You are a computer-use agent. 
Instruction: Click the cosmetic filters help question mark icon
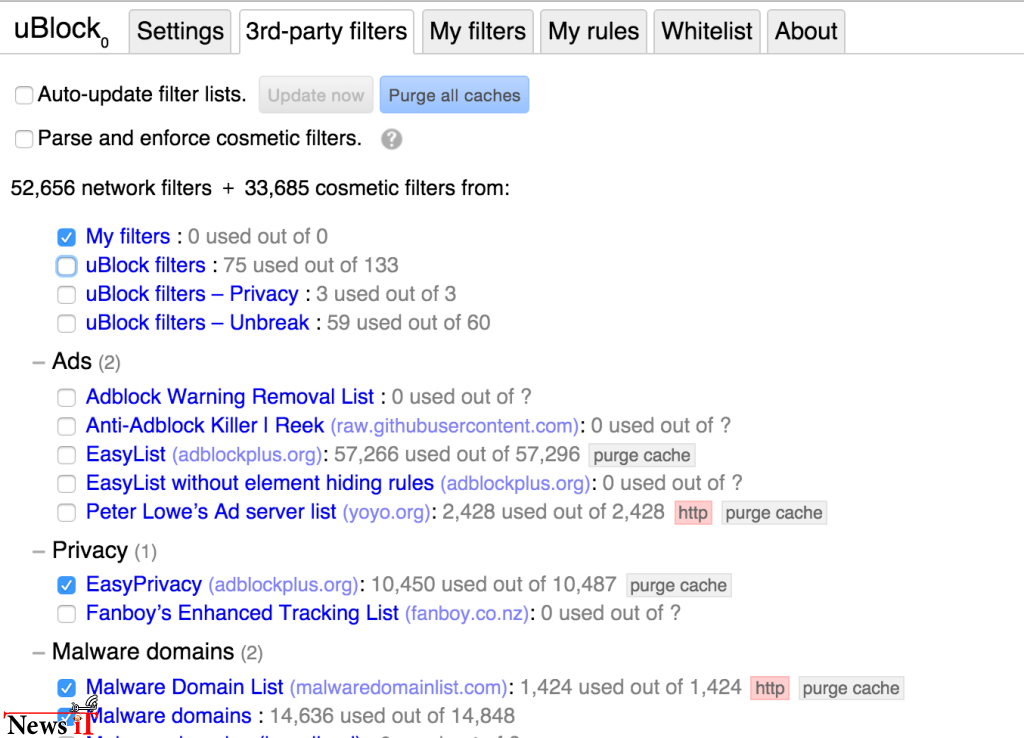click(391, 139)
